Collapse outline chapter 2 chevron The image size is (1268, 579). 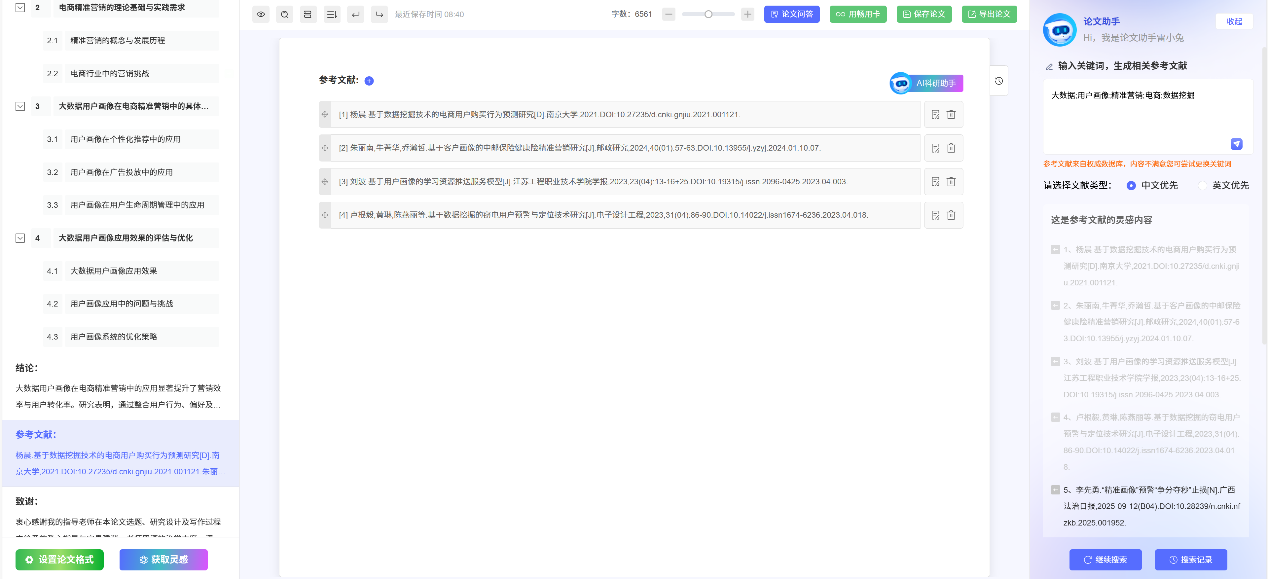coord(20,7)
